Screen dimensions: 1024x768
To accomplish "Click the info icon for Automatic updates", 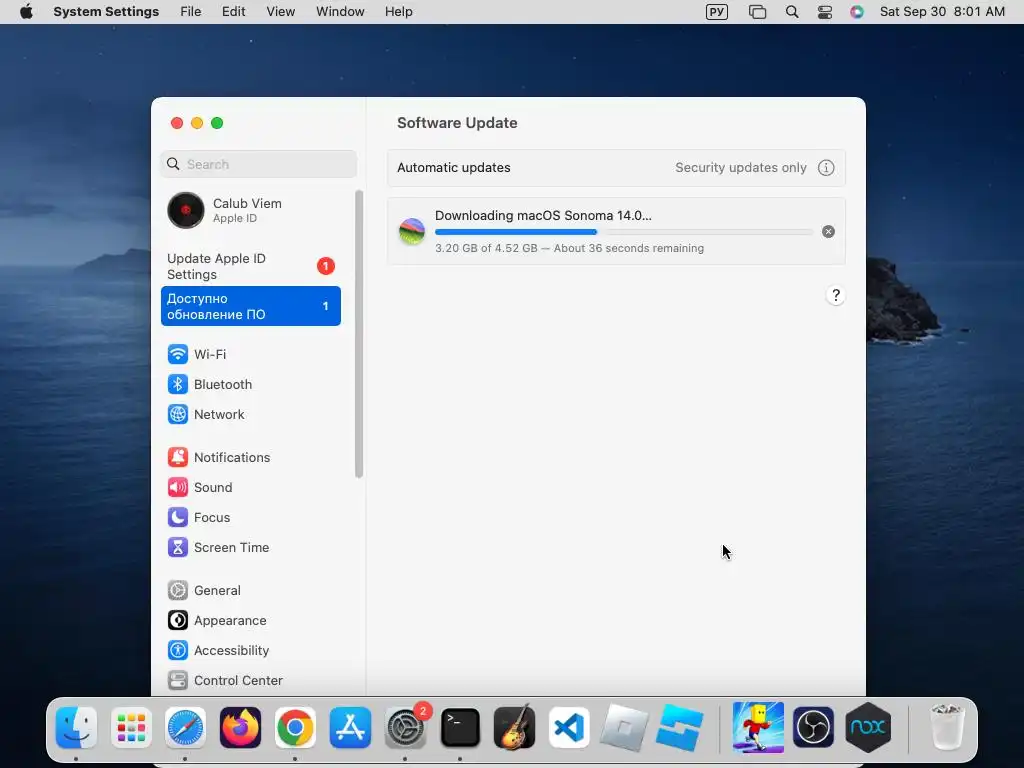I will [826, 168].
